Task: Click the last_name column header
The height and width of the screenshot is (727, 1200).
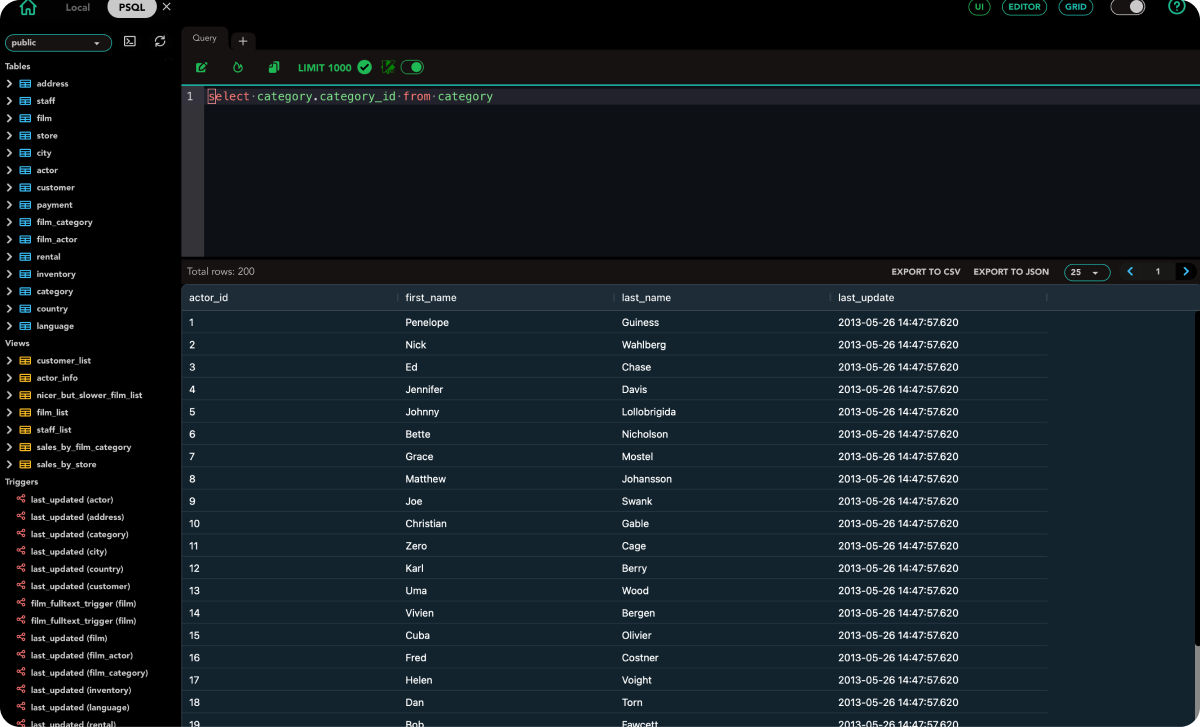Action: point(722,297)
